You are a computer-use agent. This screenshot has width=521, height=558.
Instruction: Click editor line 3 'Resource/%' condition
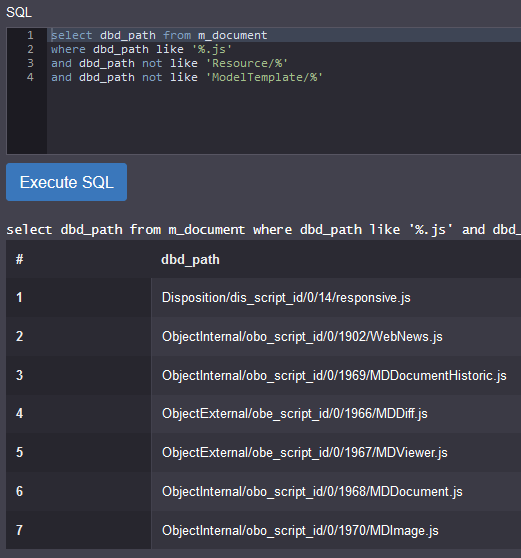pos(169,63)
